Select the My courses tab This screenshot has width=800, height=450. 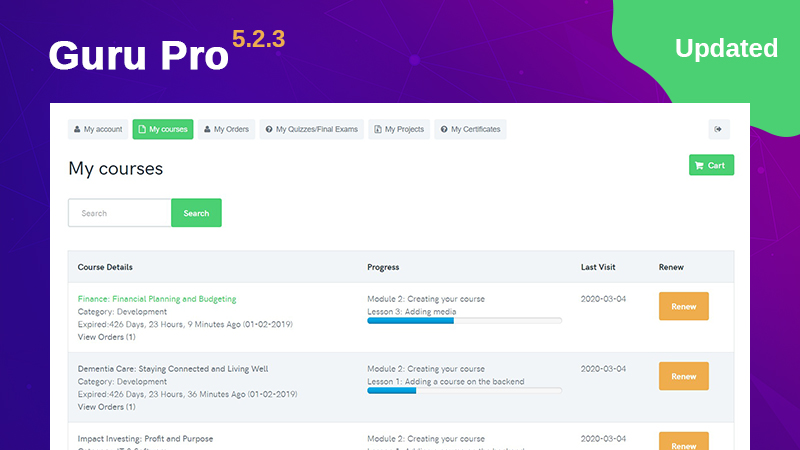pos(162,129)
